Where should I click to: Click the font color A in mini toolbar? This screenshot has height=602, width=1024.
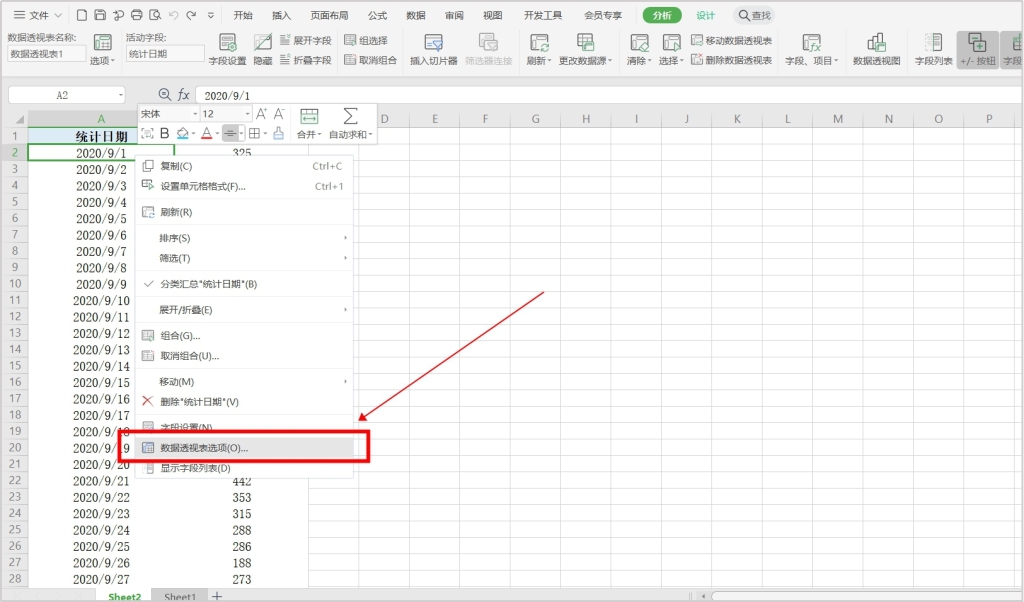pyautogui.click(x=206, y=133)
